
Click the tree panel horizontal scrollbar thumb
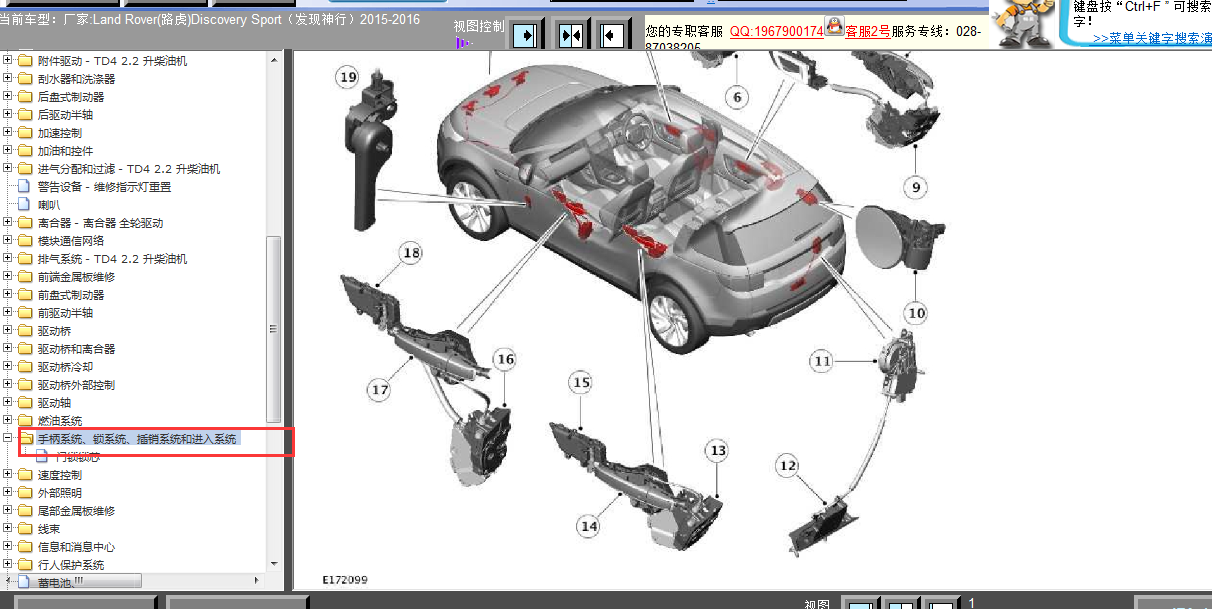(x=78, y=580)
